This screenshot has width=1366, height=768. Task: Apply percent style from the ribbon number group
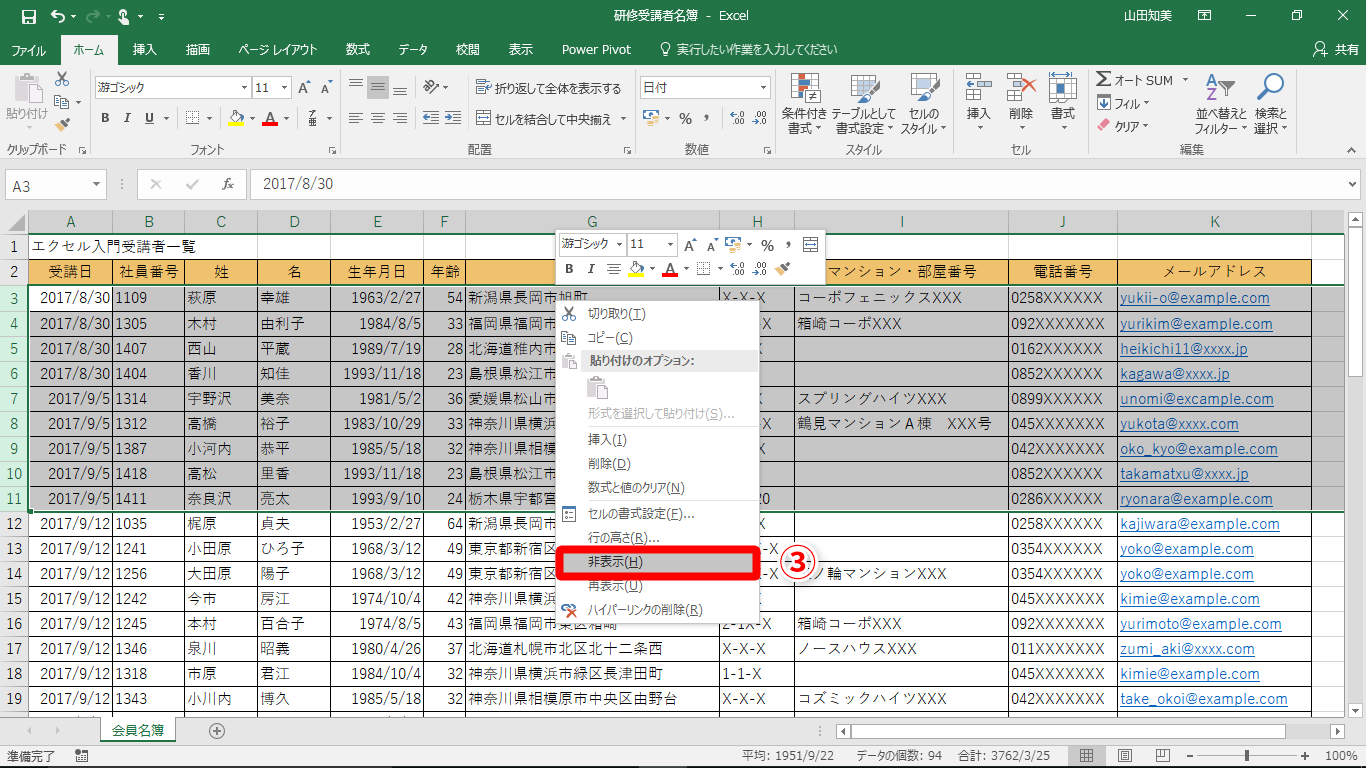(686, 119)
